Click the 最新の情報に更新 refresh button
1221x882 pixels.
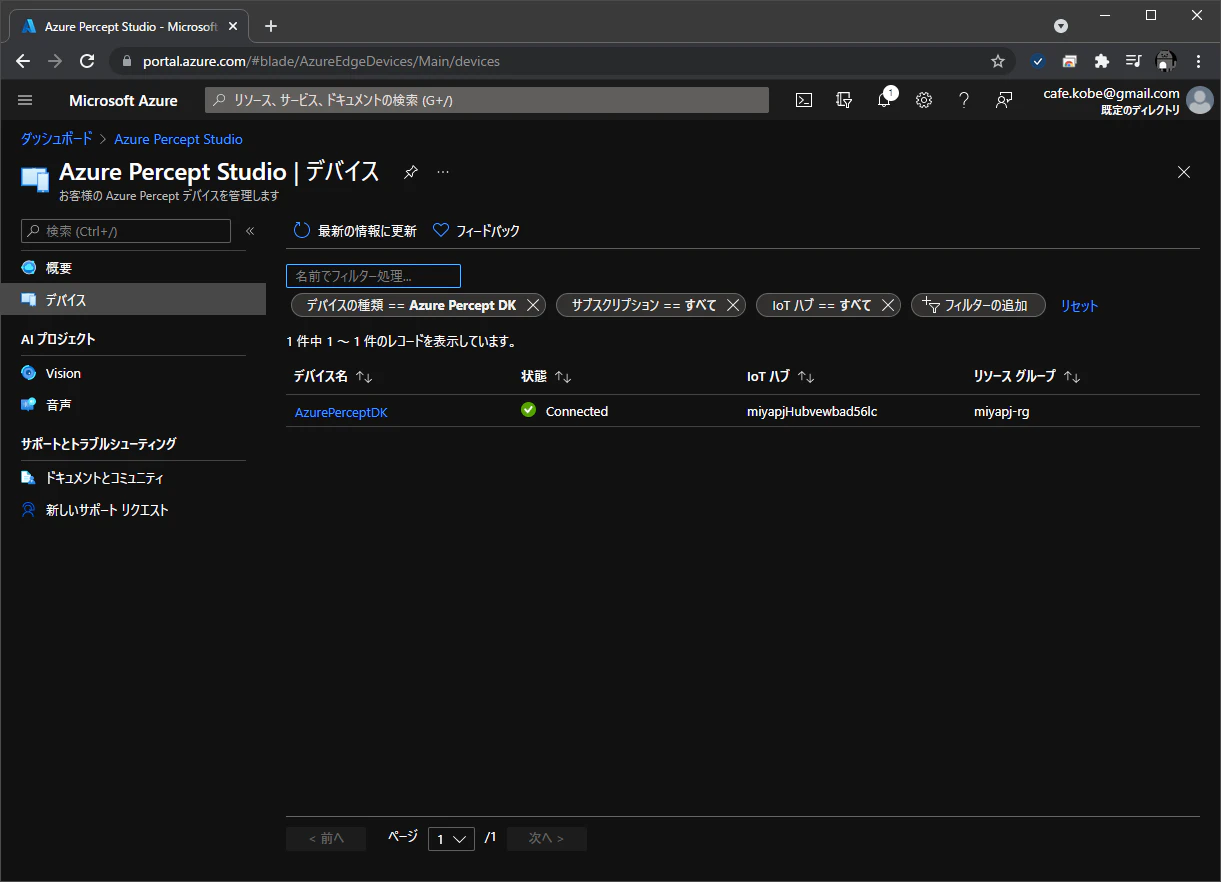pyautogui.click(x=355, y=231)
